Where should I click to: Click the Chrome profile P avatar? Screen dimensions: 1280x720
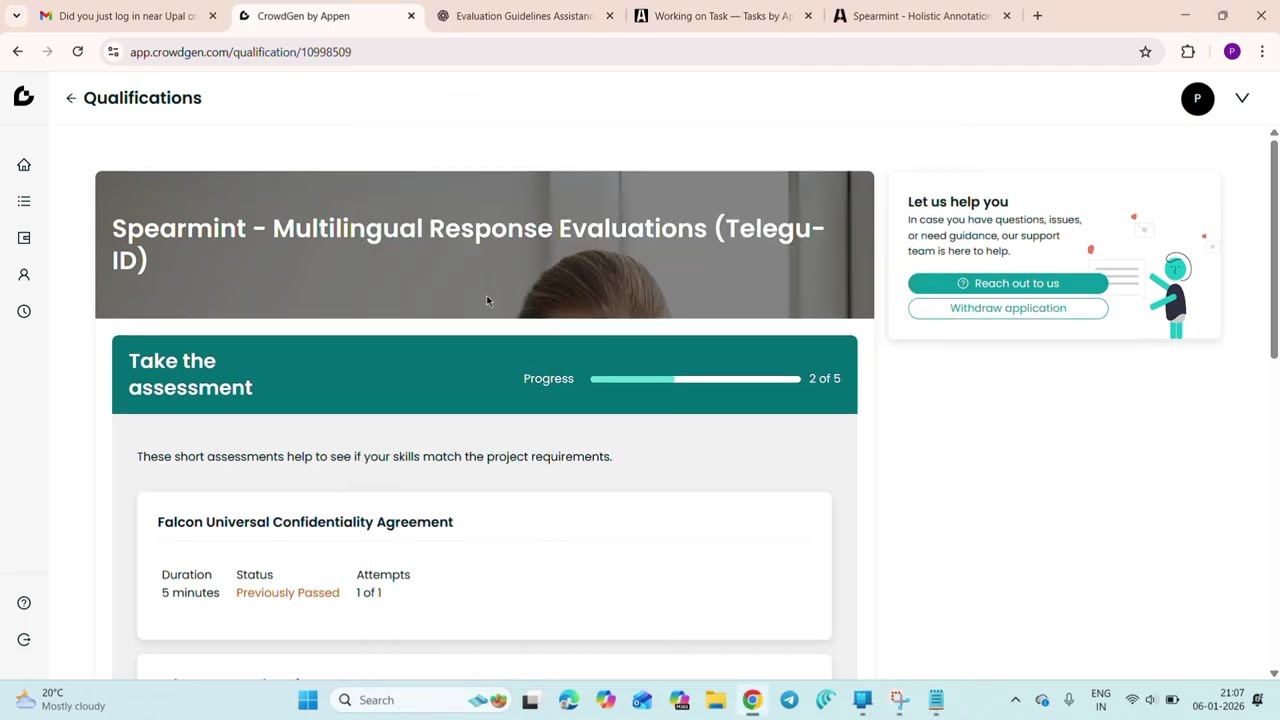pos(1232,52)
